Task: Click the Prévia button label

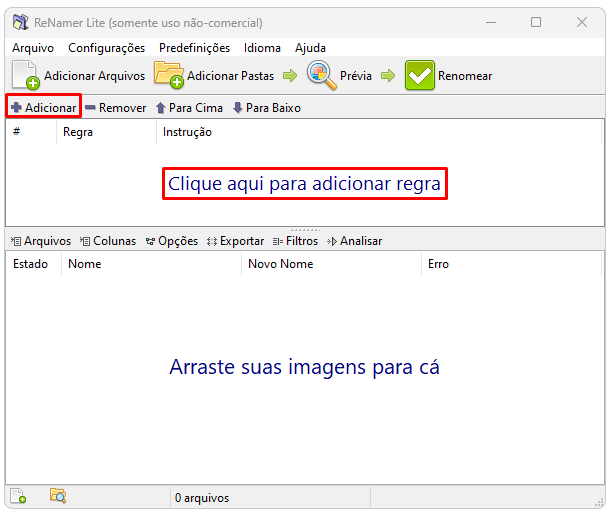Action: tap(356, 76)
